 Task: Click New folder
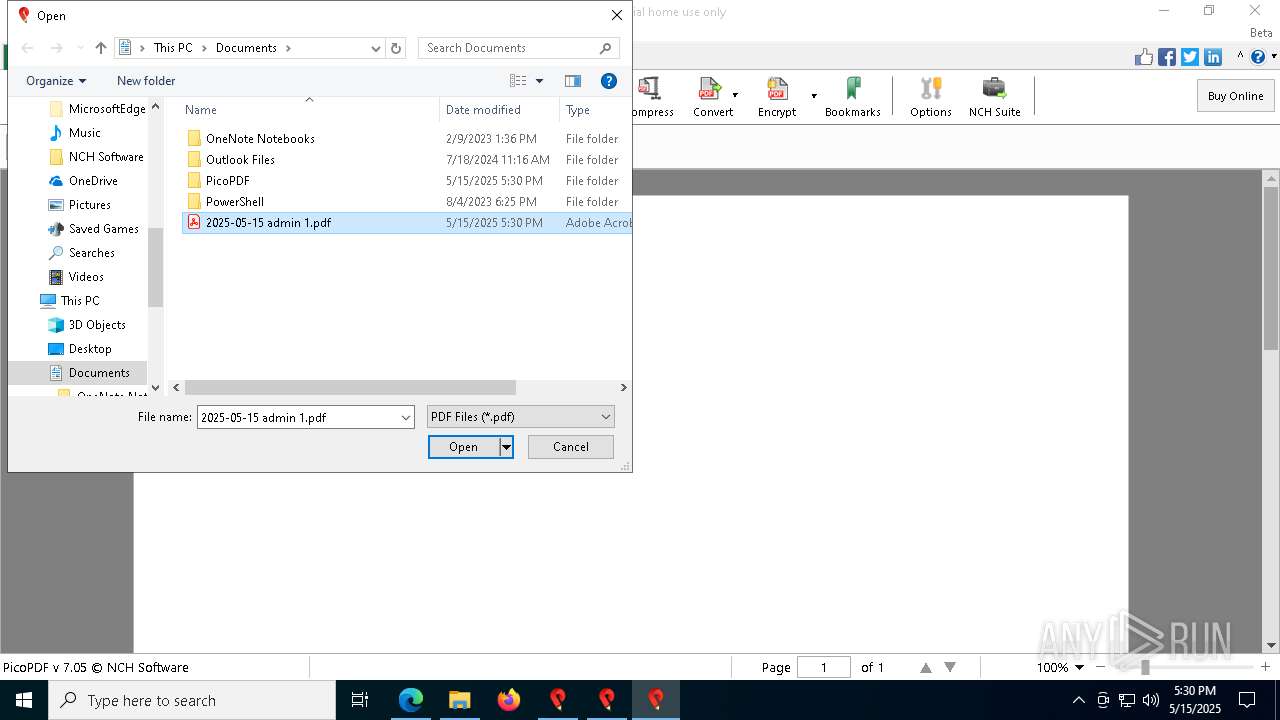(146, 81)
